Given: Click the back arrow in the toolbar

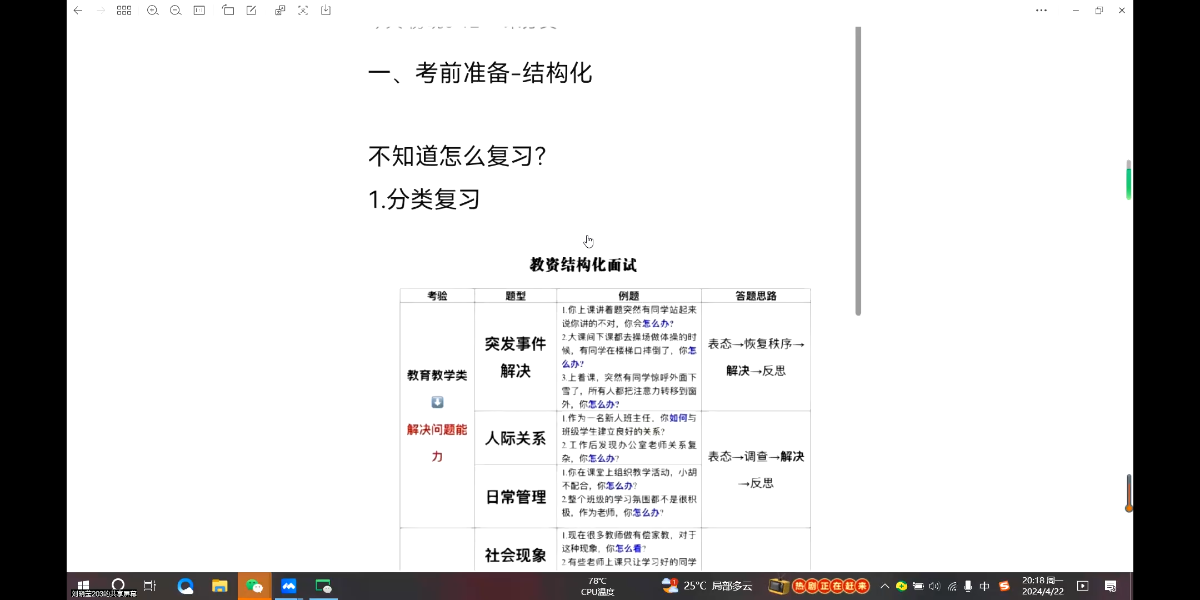Looking at the screenshot, I should click(78, 10).
